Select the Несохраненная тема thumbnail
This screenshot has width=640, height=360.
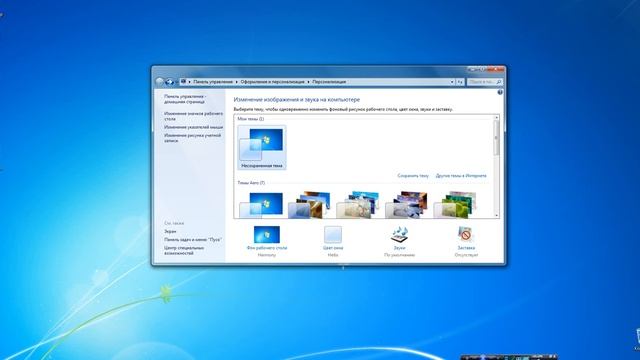coord(262,147)
